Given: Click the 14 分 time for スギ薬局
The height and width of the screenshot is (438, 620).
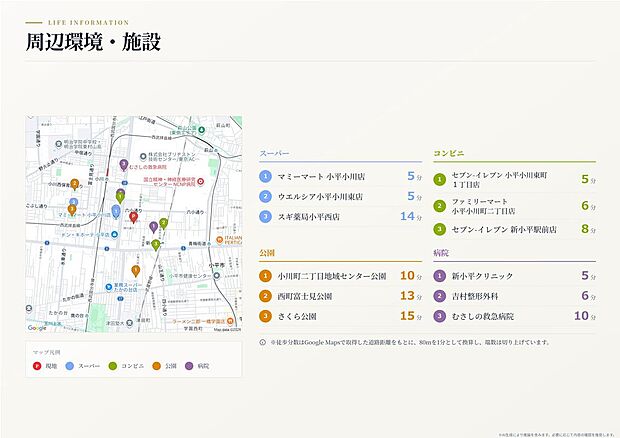Looking at the screenshot, I should (411, 217).
